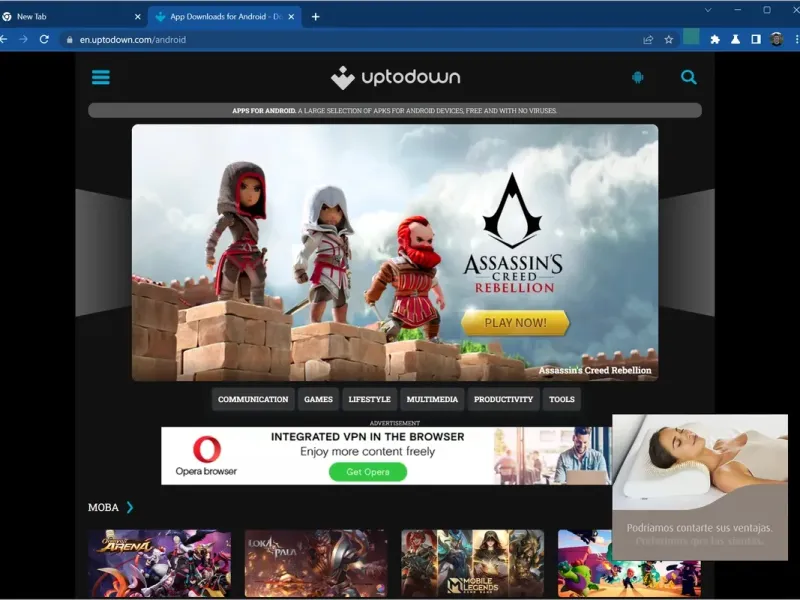Open Chrome Labs flask icon

(x=735, y=39)
